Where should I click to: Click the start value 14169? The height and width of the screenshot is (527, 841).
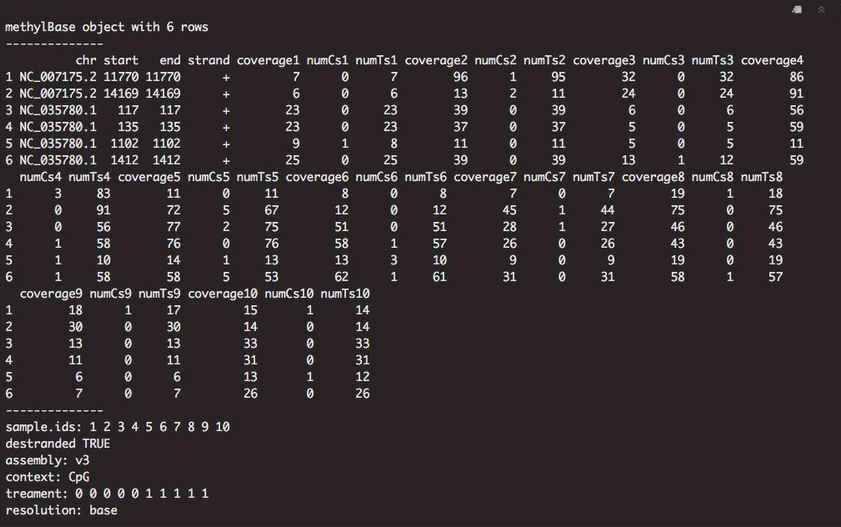tap(121, 93)
